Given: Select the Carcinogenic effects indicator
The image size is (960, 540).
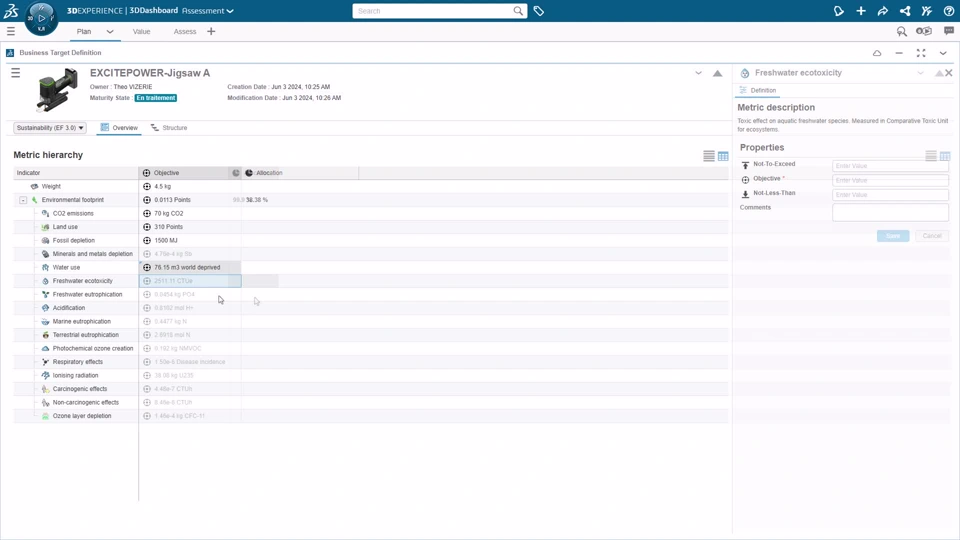Looking at the screenshot, I should 80,389.
